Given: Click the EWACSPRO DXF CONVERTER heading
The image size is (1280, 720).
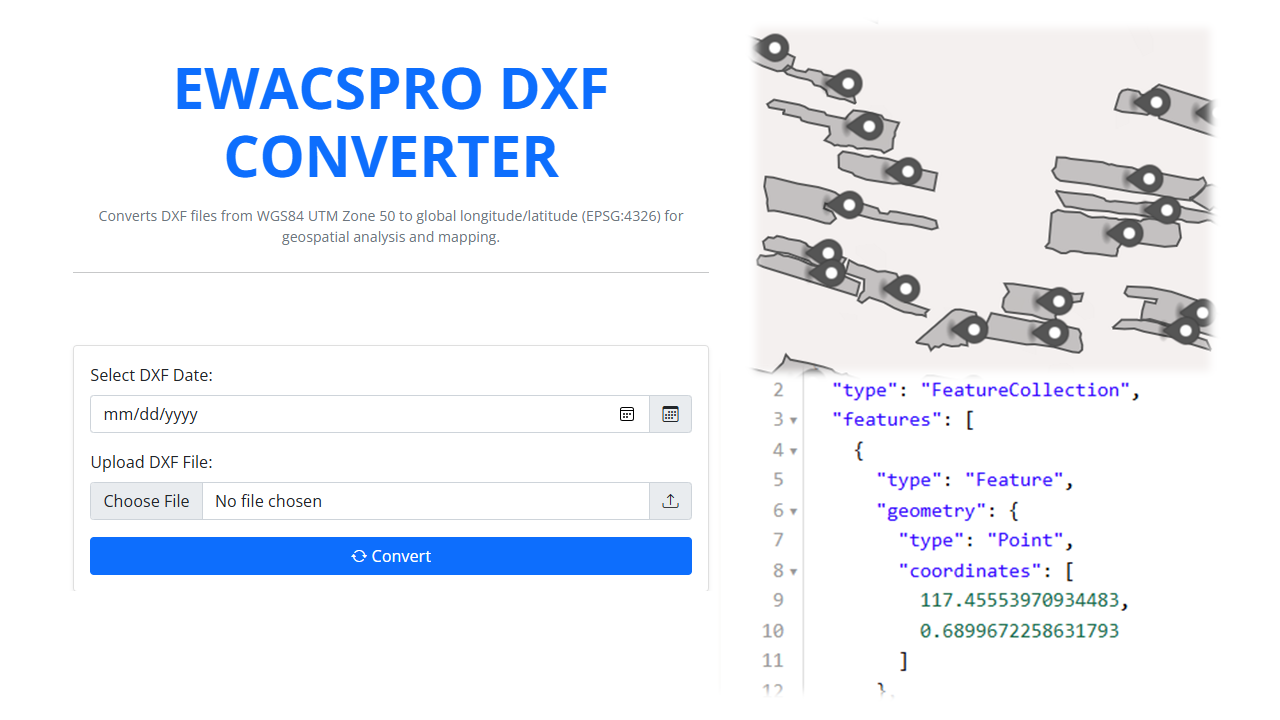Looking at the screenshot, I should coord(391,122).
